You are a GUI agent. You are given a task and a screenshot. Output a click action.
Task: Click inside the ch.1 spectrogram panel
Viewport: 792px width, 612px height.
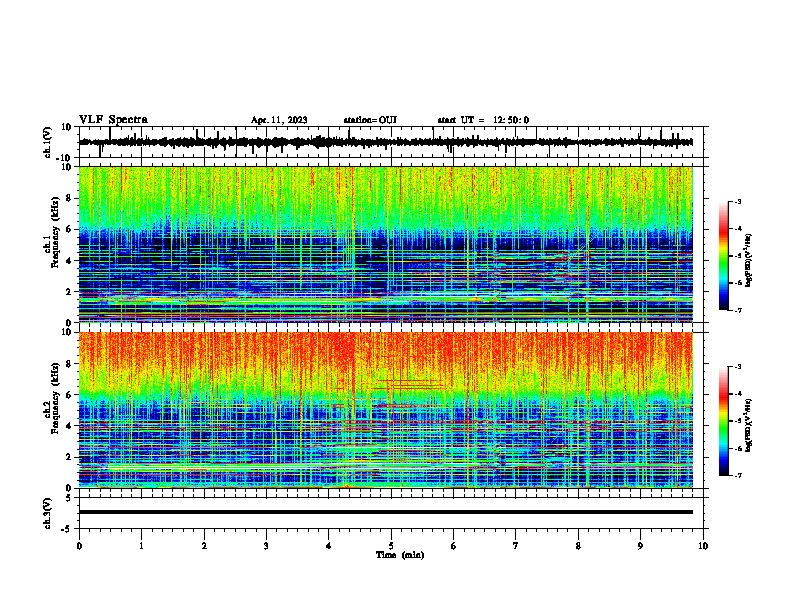coord(386,244)
